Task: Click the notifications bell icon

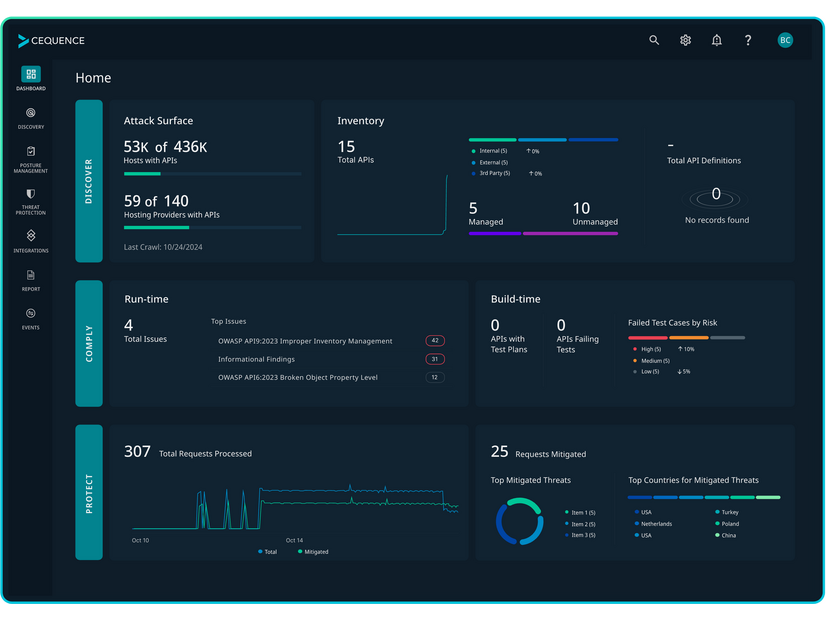Action: click(716, 40)
